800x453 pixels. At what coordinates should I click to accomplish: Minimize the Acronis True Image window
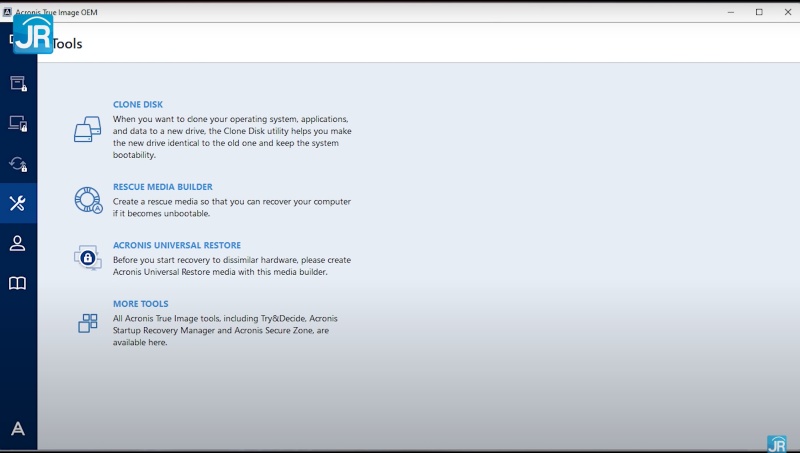point(731,12)
